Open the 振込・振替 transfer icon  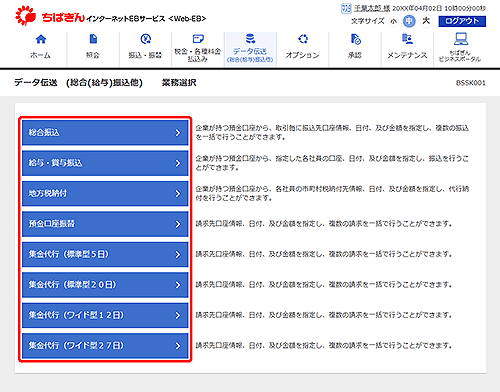[145, 39]
